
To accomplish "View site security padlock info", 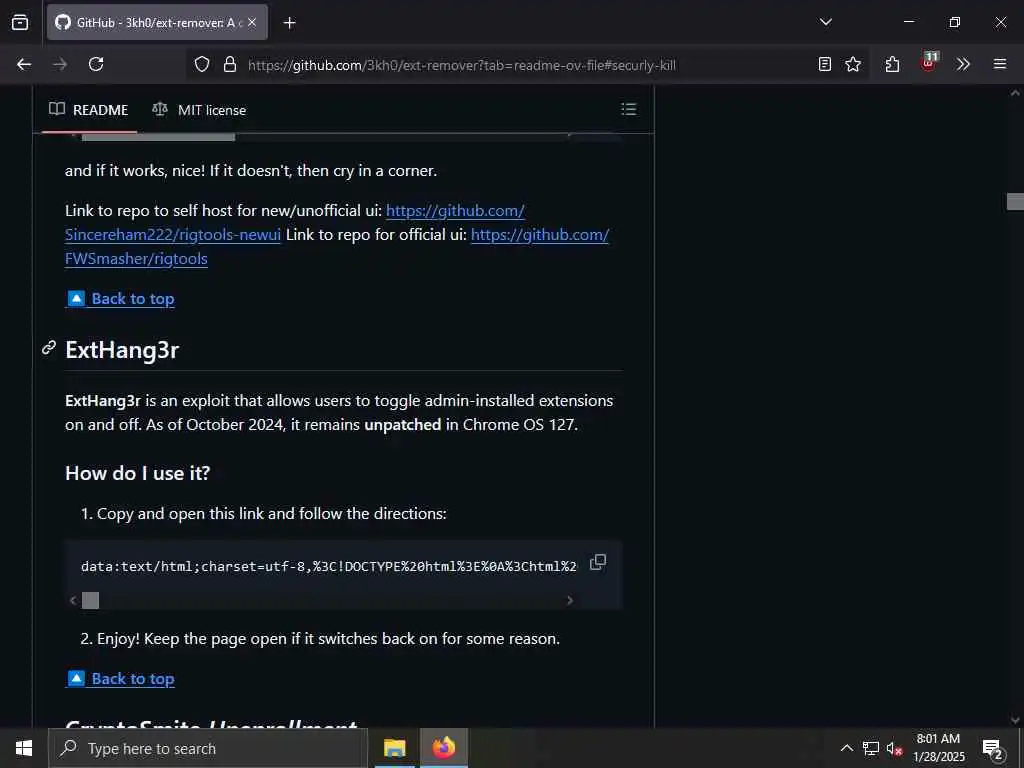I will pos(229,64).
